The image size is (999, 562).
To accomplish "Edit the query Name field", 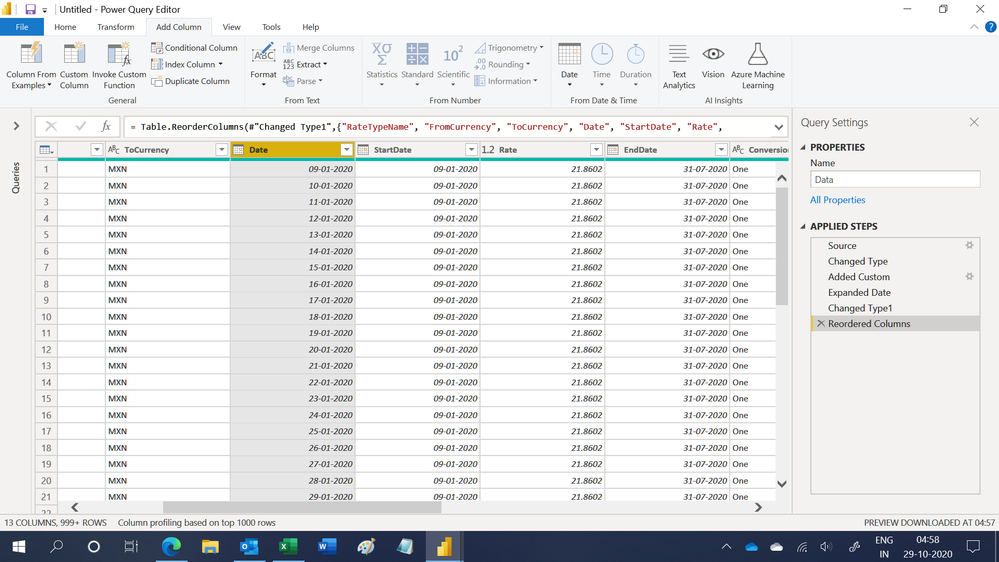I will coord(895,180).
